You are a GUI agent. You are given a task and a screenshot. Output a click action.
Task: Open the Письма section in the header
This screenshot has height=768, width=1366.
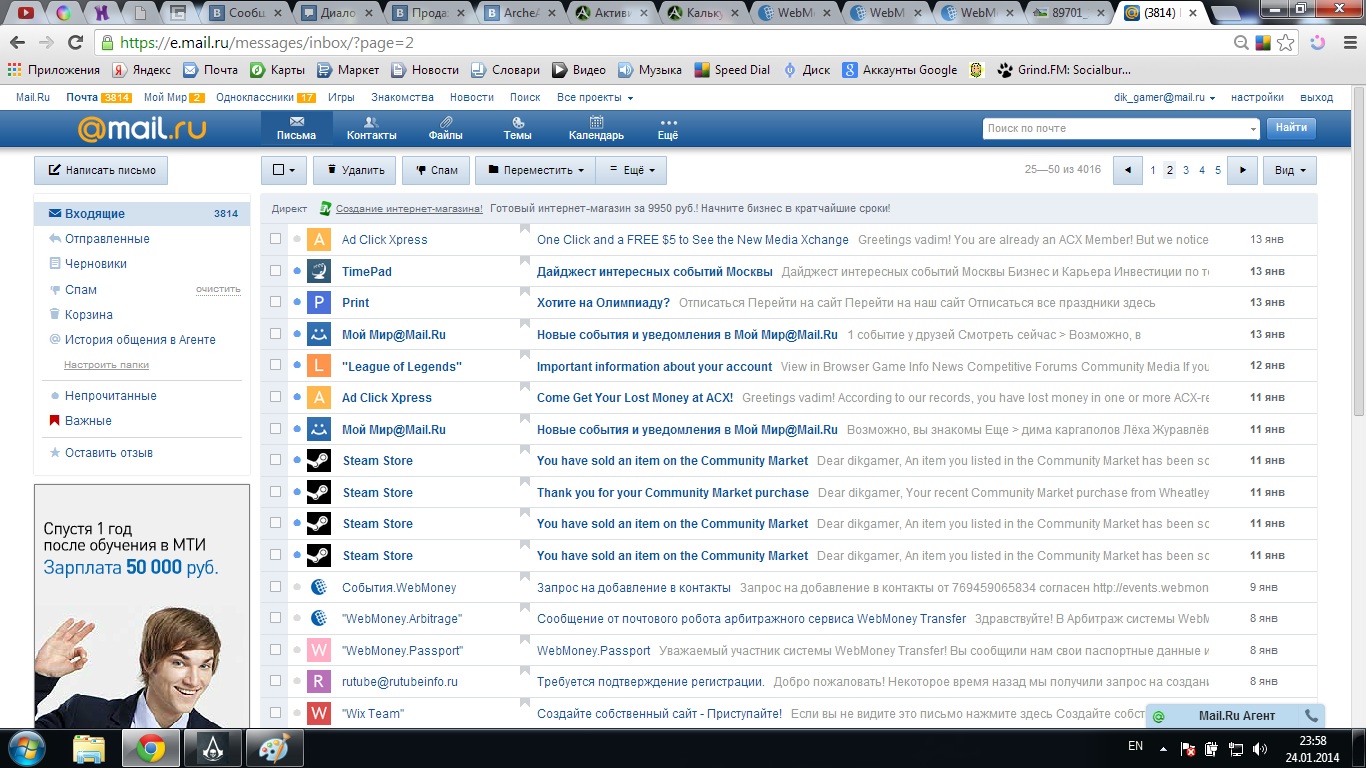click(296, 128)
